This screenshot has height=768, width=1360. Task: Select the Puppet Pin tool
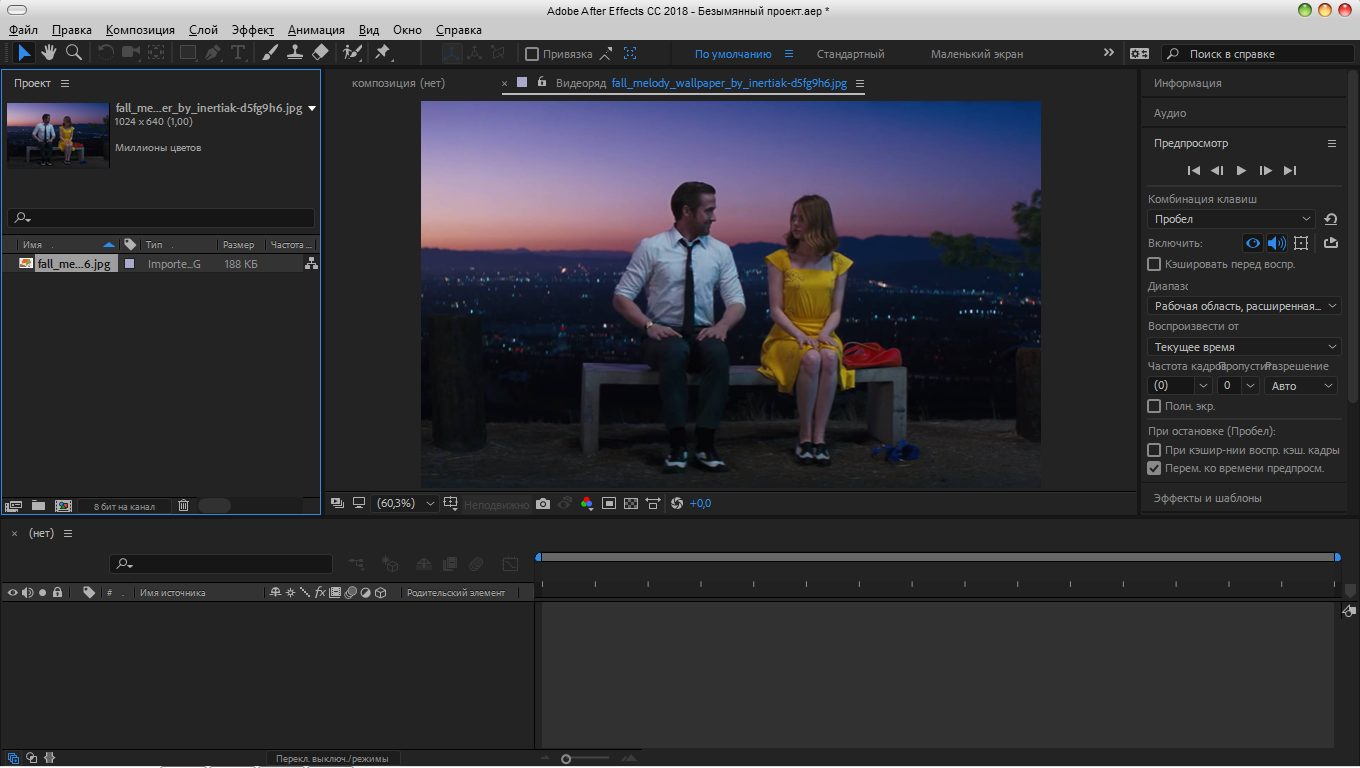pos(383,53)
